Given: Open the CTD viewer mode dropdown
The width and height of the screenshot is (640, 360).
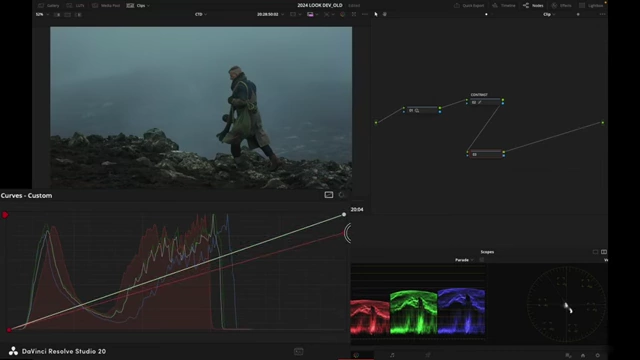Looking at the screenshot, I should (x=201, y=14).
